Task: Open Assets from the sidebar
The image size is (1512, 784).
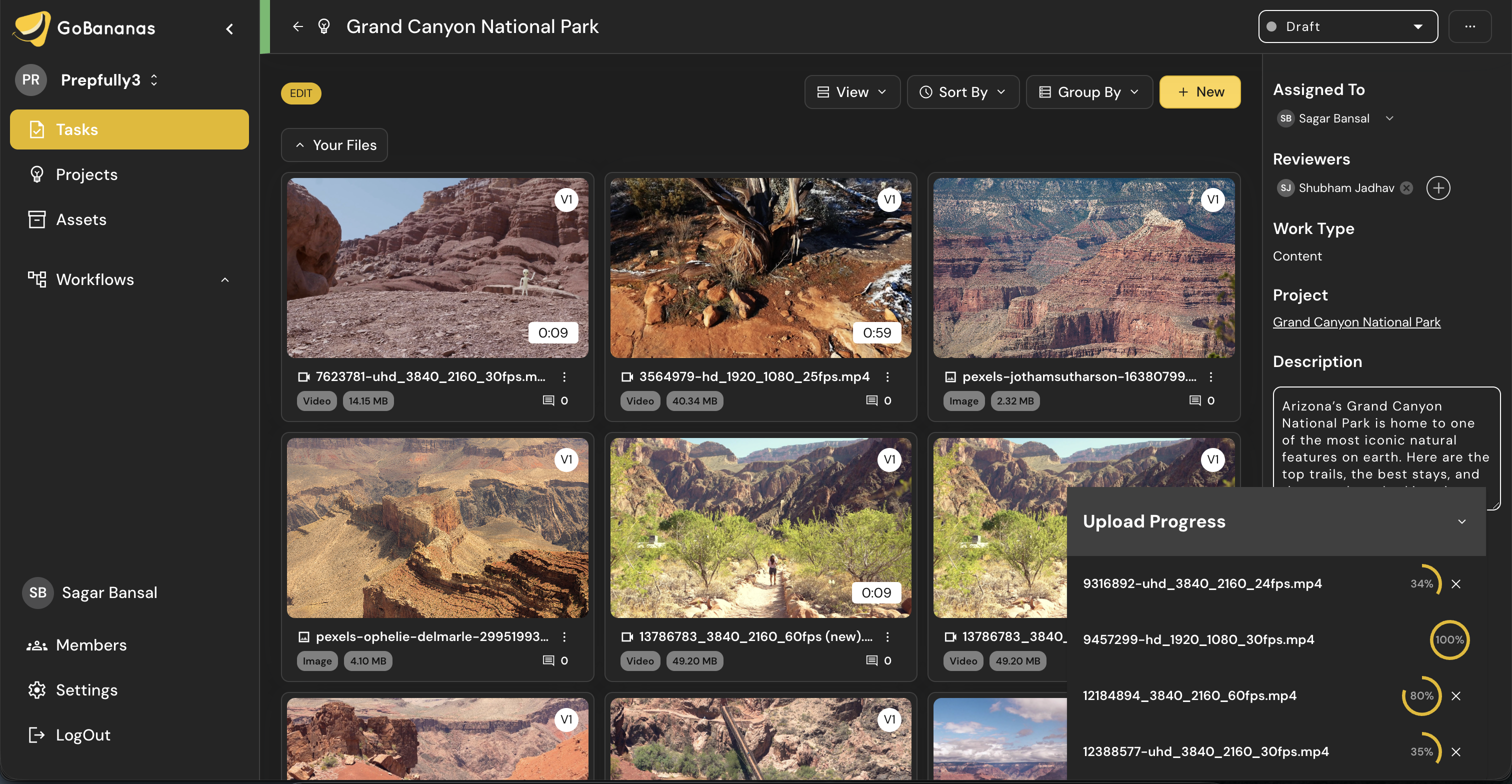Action: coord(81,219)
